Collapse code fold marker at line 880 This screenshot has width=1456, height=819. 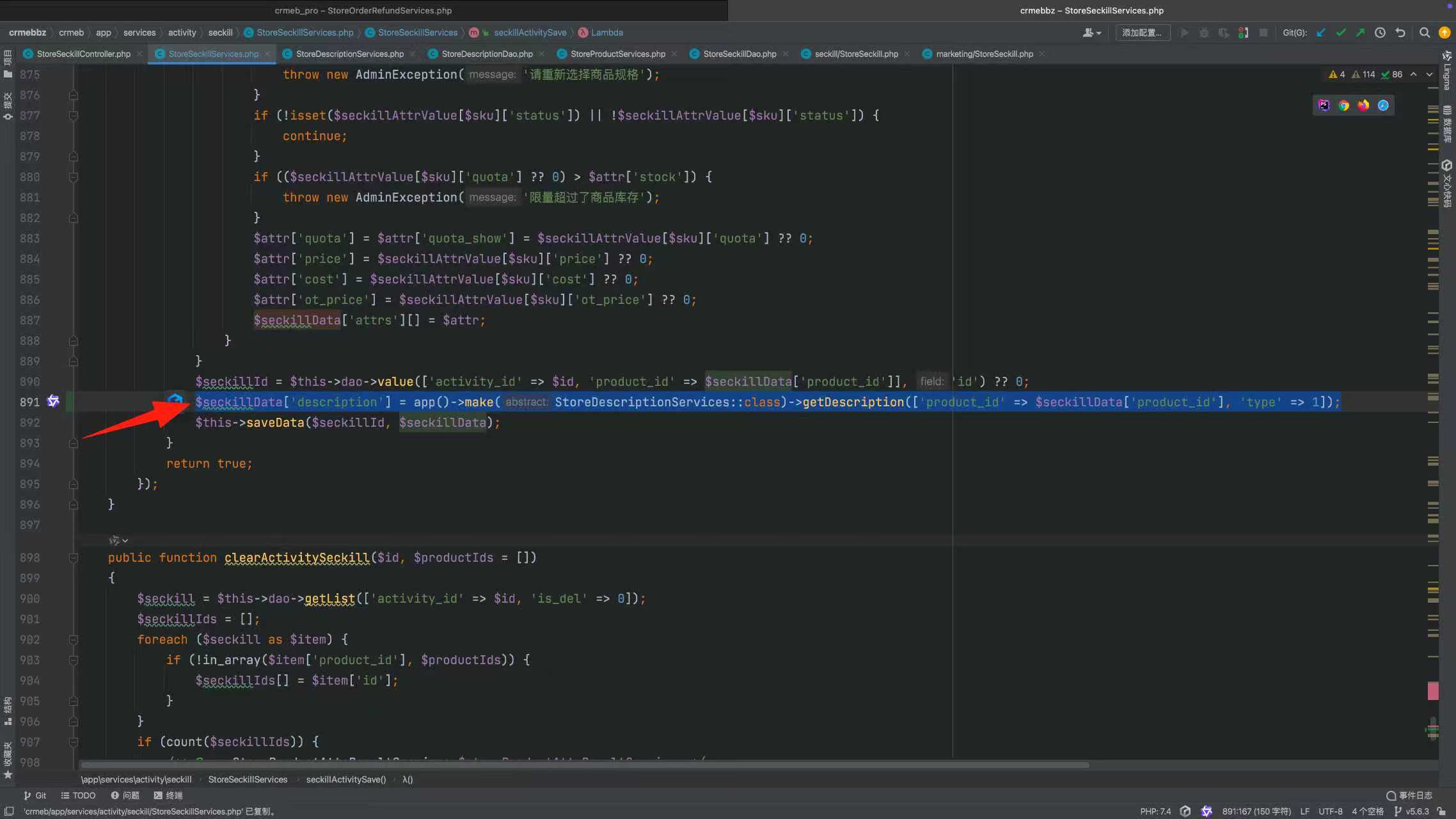[x=74, y=177]
